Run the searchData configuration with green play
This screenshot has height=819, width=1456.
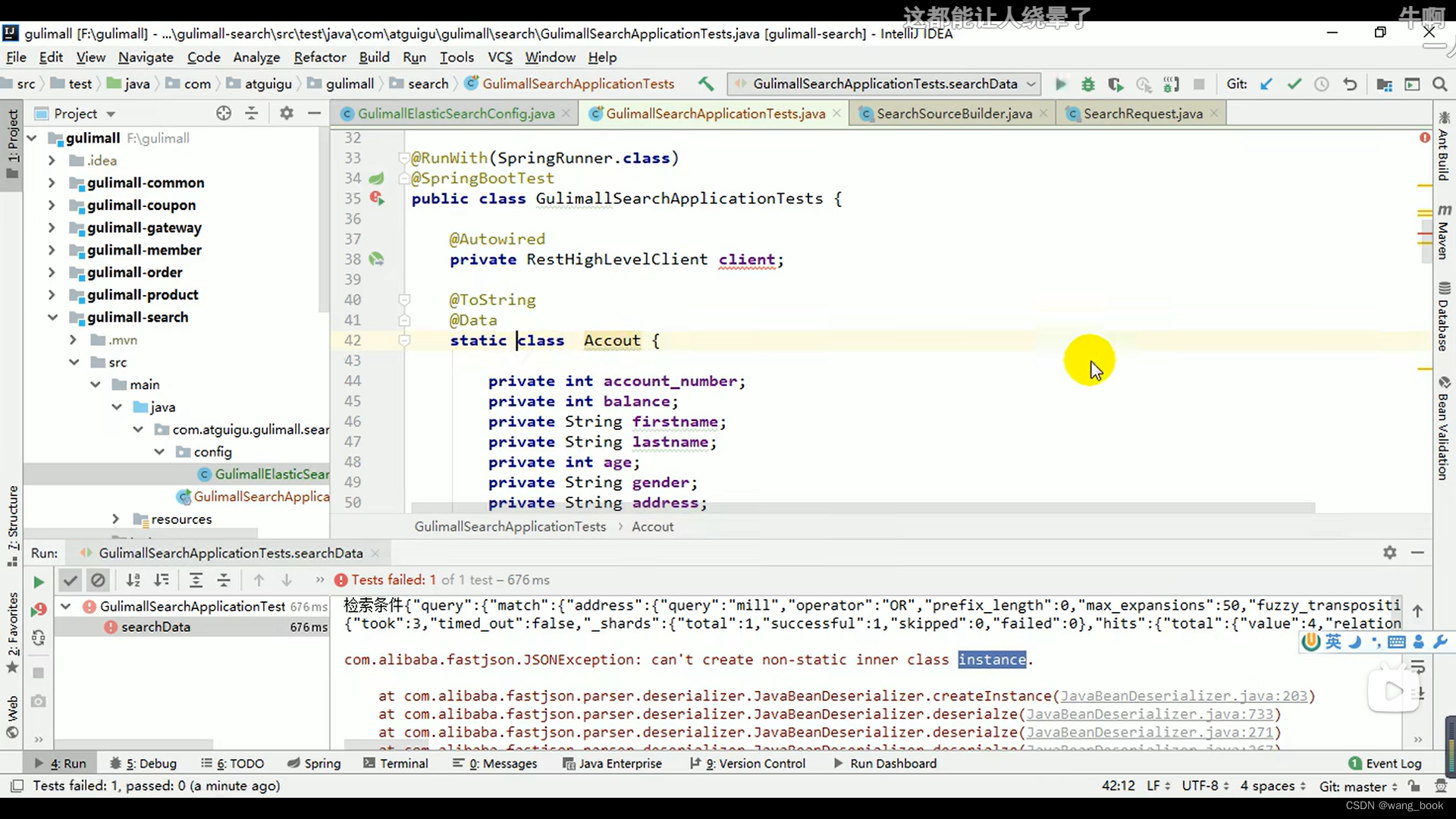point(1060,84)
